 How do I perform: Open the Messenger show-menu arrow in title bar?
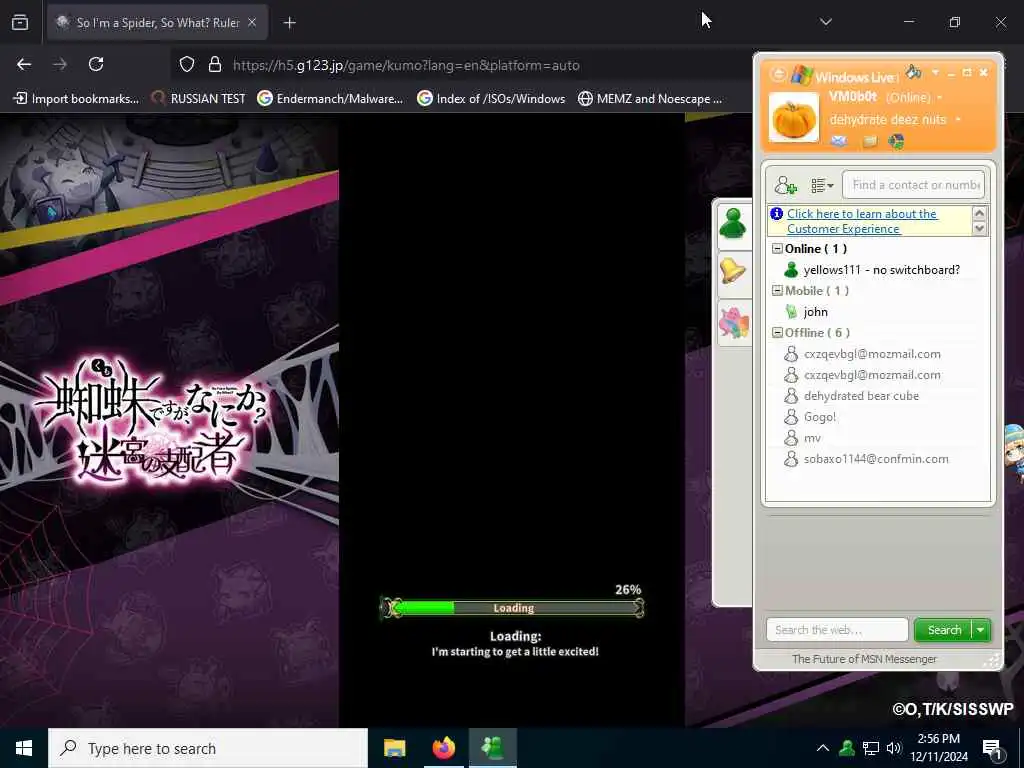[x=935, y=72]
